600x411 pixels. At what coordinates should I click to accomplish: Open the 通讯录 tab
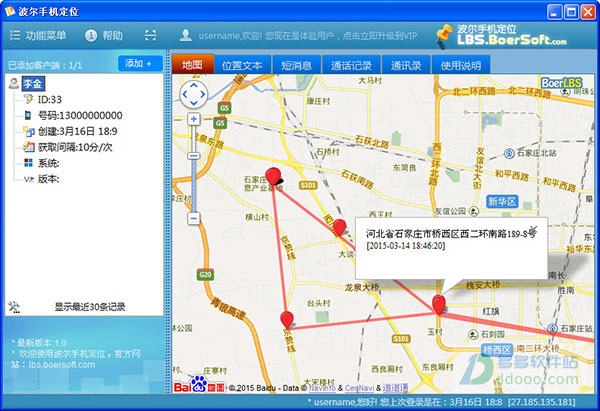click(406, 65)
